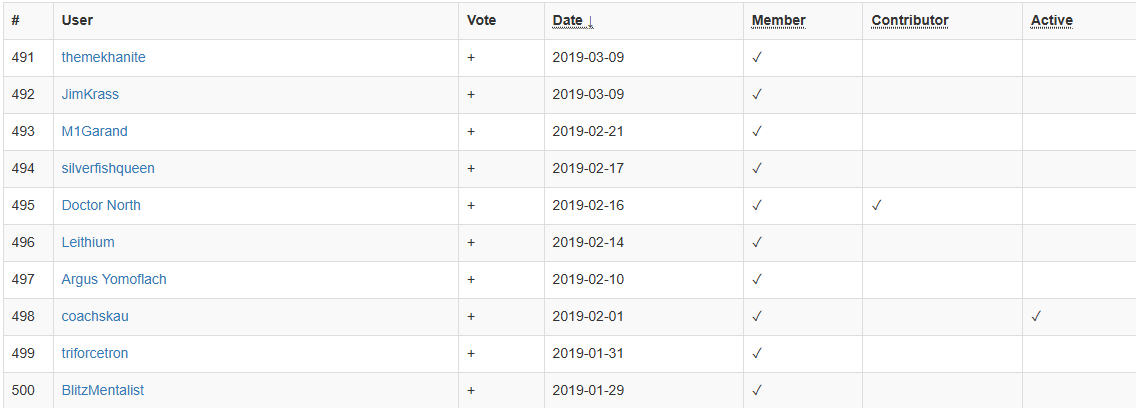Open themekhanite's user profile link
The height and width of the screenshot is (408, 1136).
(x=103, y=57)
